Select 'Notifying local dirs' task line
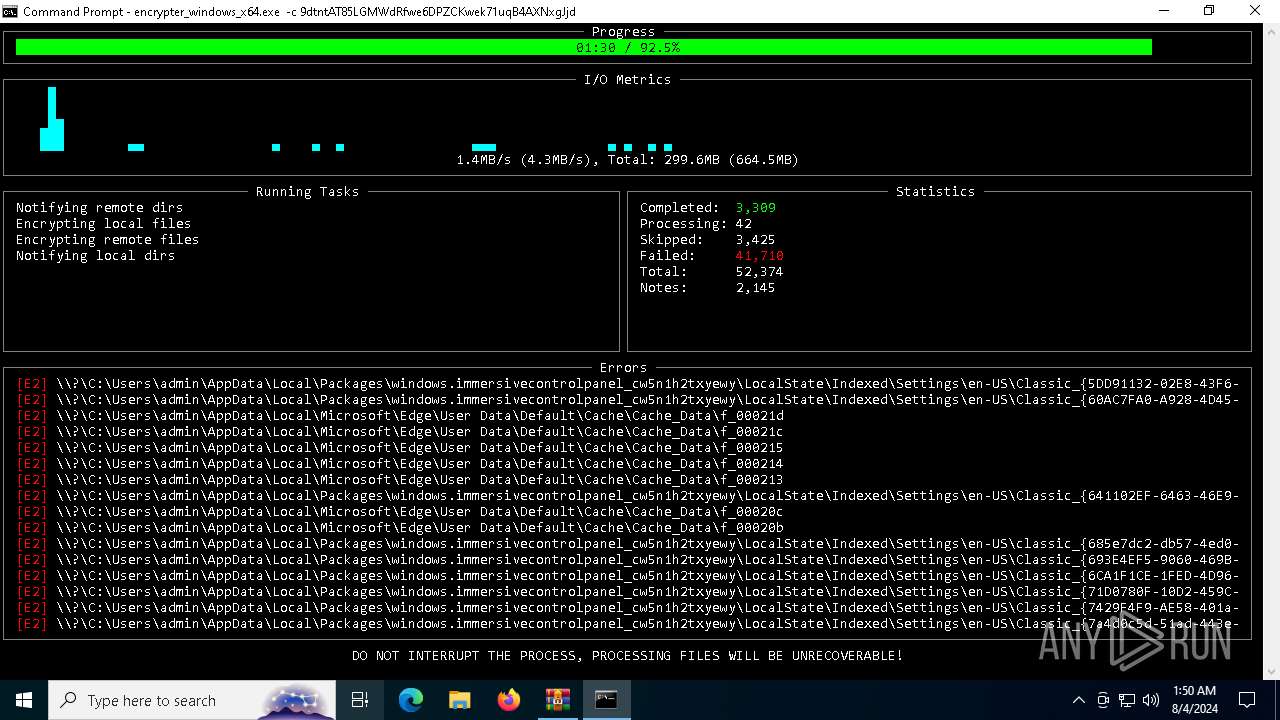 tap(95, 256)
